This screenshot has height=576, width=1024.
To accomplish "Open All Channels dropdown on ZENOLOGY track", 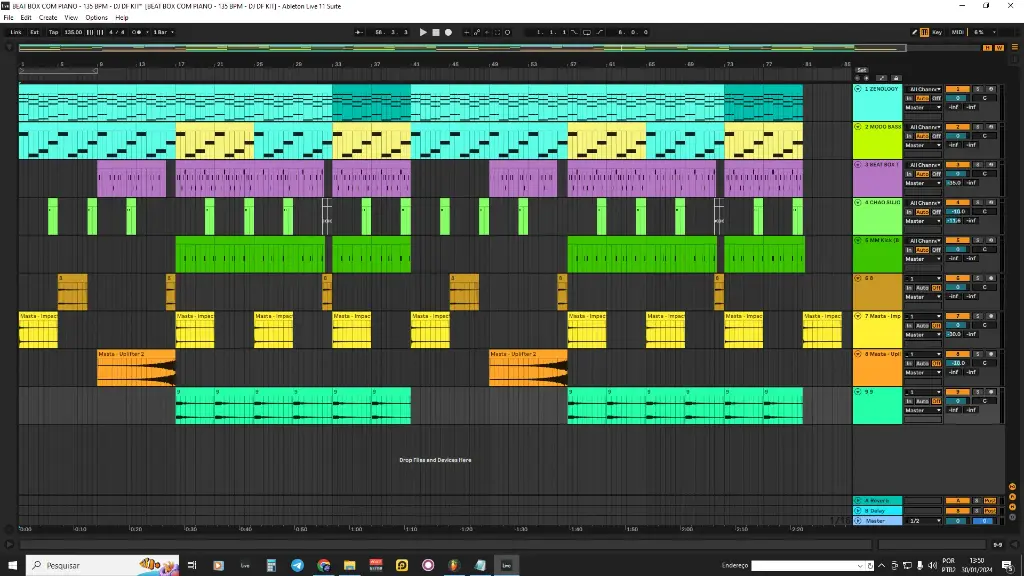I will coord(923,89).
